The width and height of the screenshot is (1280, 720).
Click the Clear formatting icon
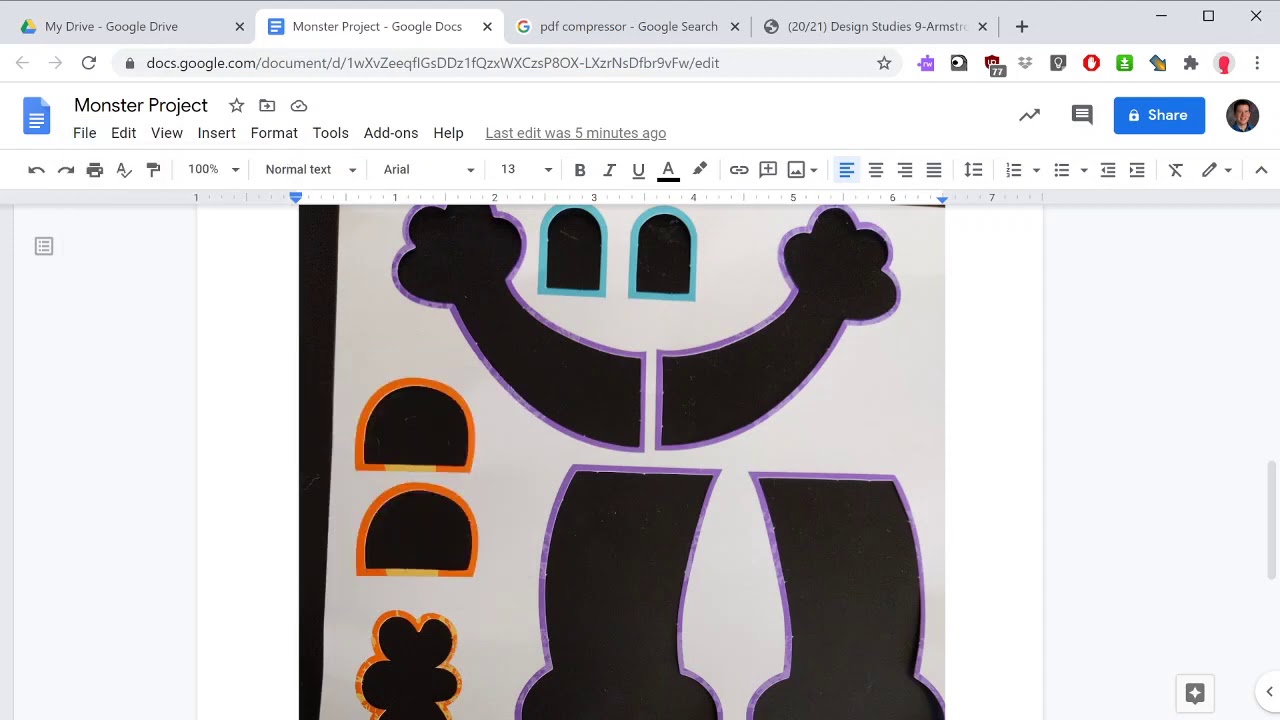pos(1176,170)
